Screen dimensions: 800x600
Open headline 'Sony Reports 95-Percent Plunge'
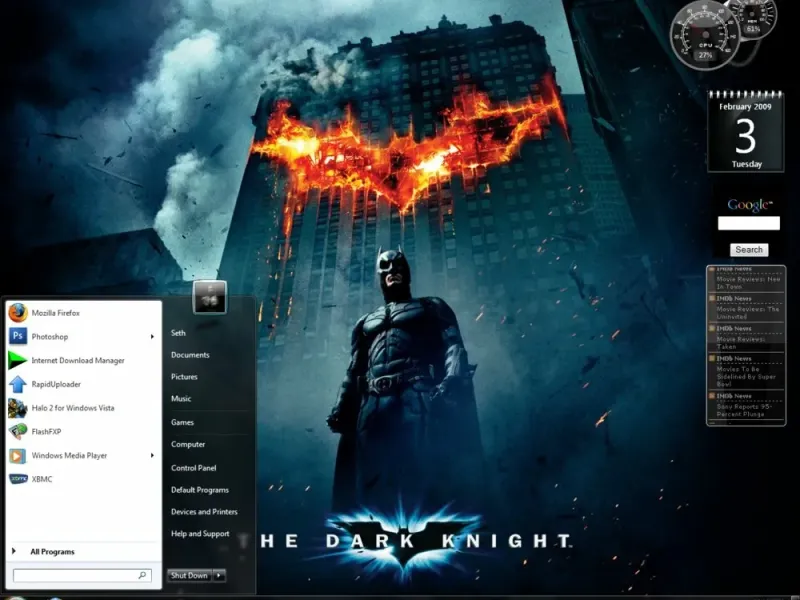tap(744, 410)
